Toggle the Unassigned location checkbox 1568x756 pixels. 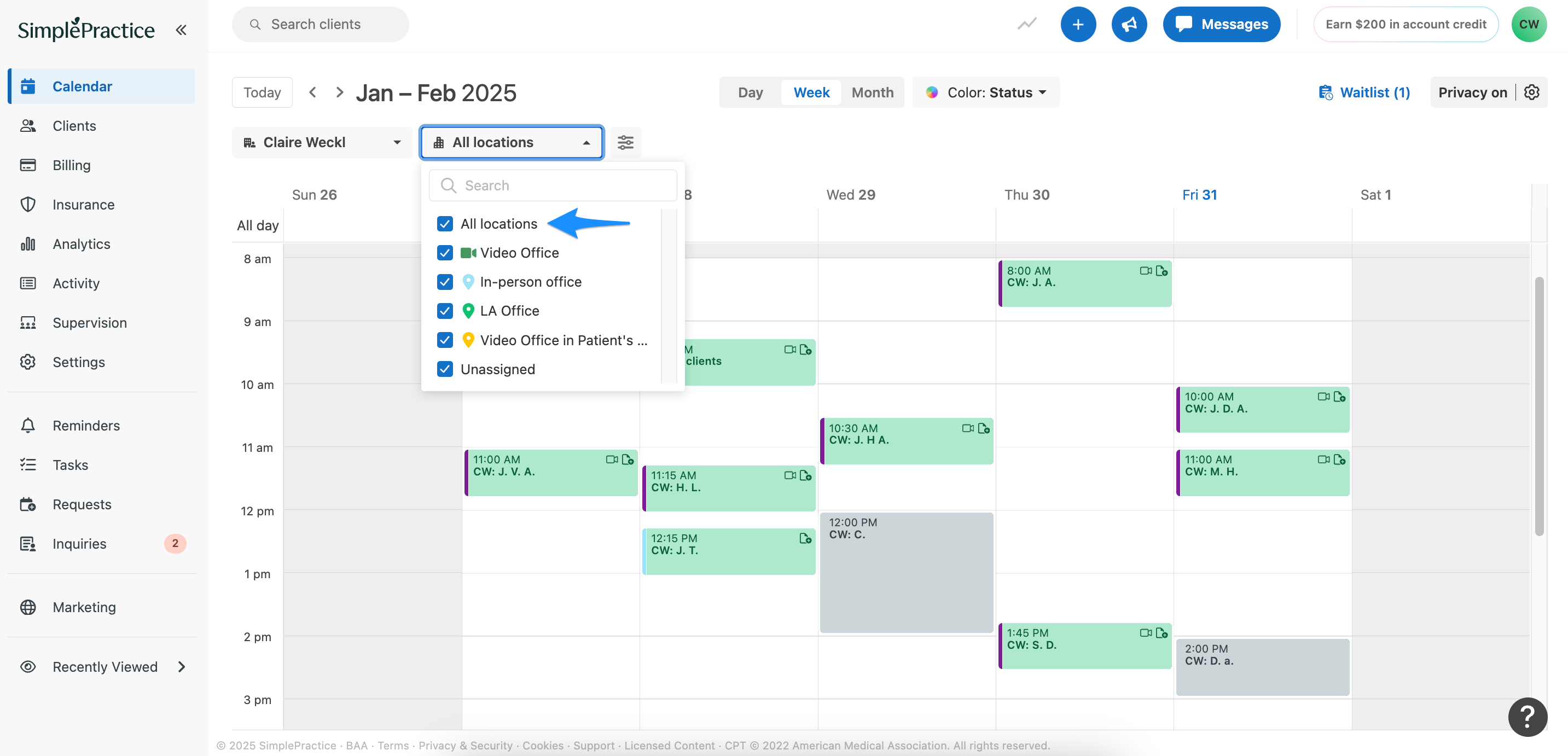[445, 369]
